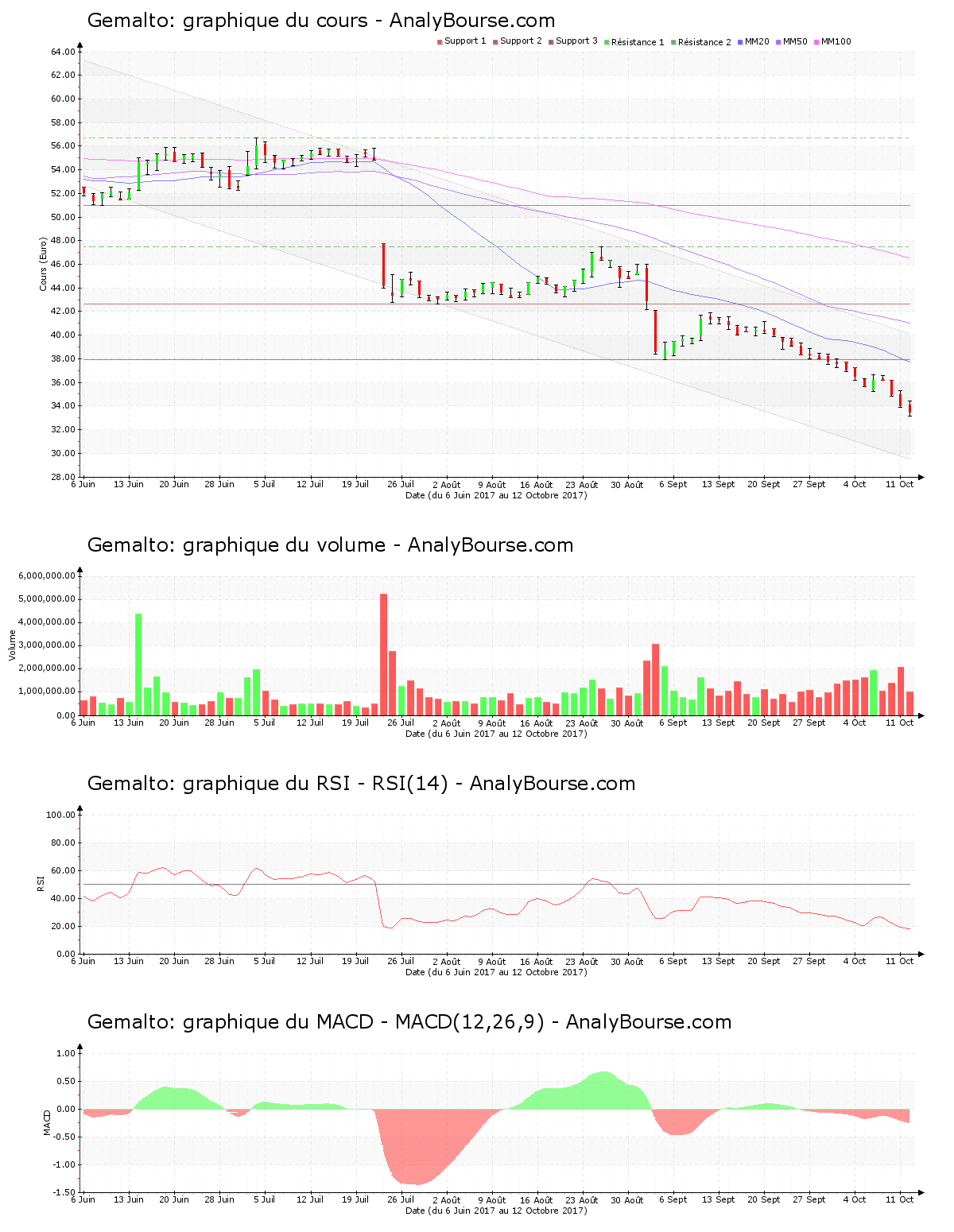Click the '28.00' price axis value
954x1232 pixels.
pyautogui.click(x=63, y=477)
